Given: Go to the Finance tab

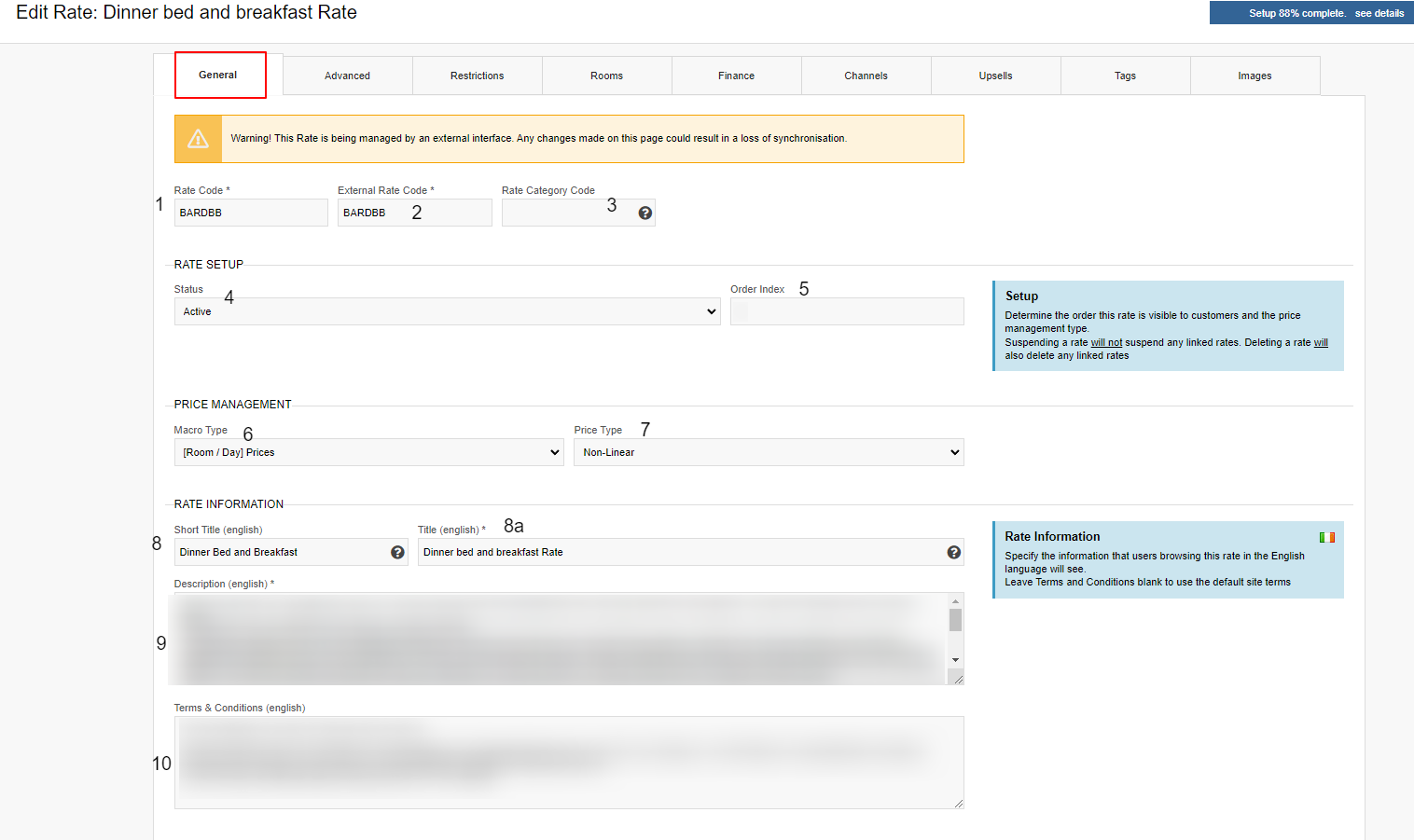Looking at the screenshot, I should (736, 76).
